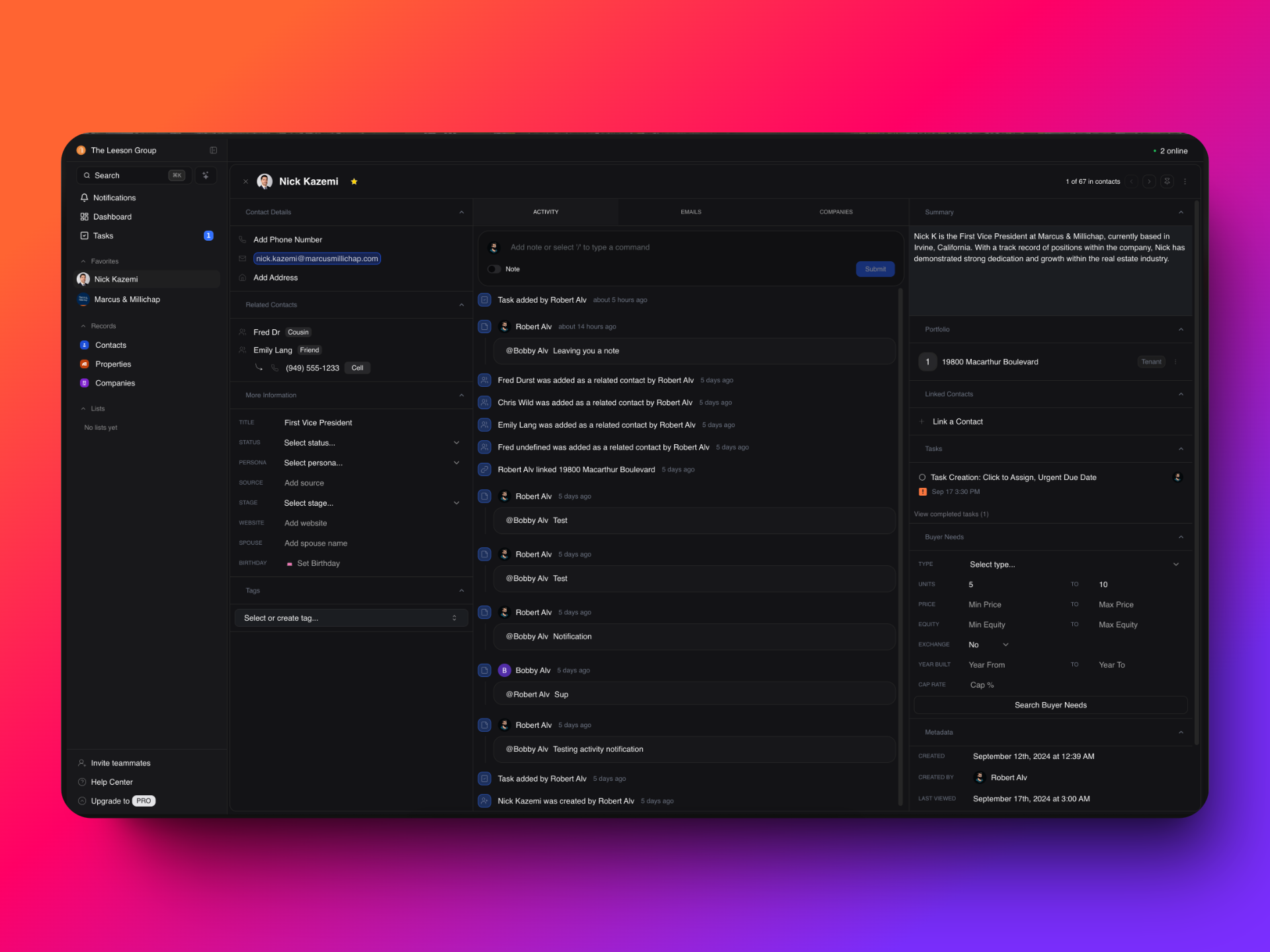Switch to the Emails tab

(x=691, y=212)
